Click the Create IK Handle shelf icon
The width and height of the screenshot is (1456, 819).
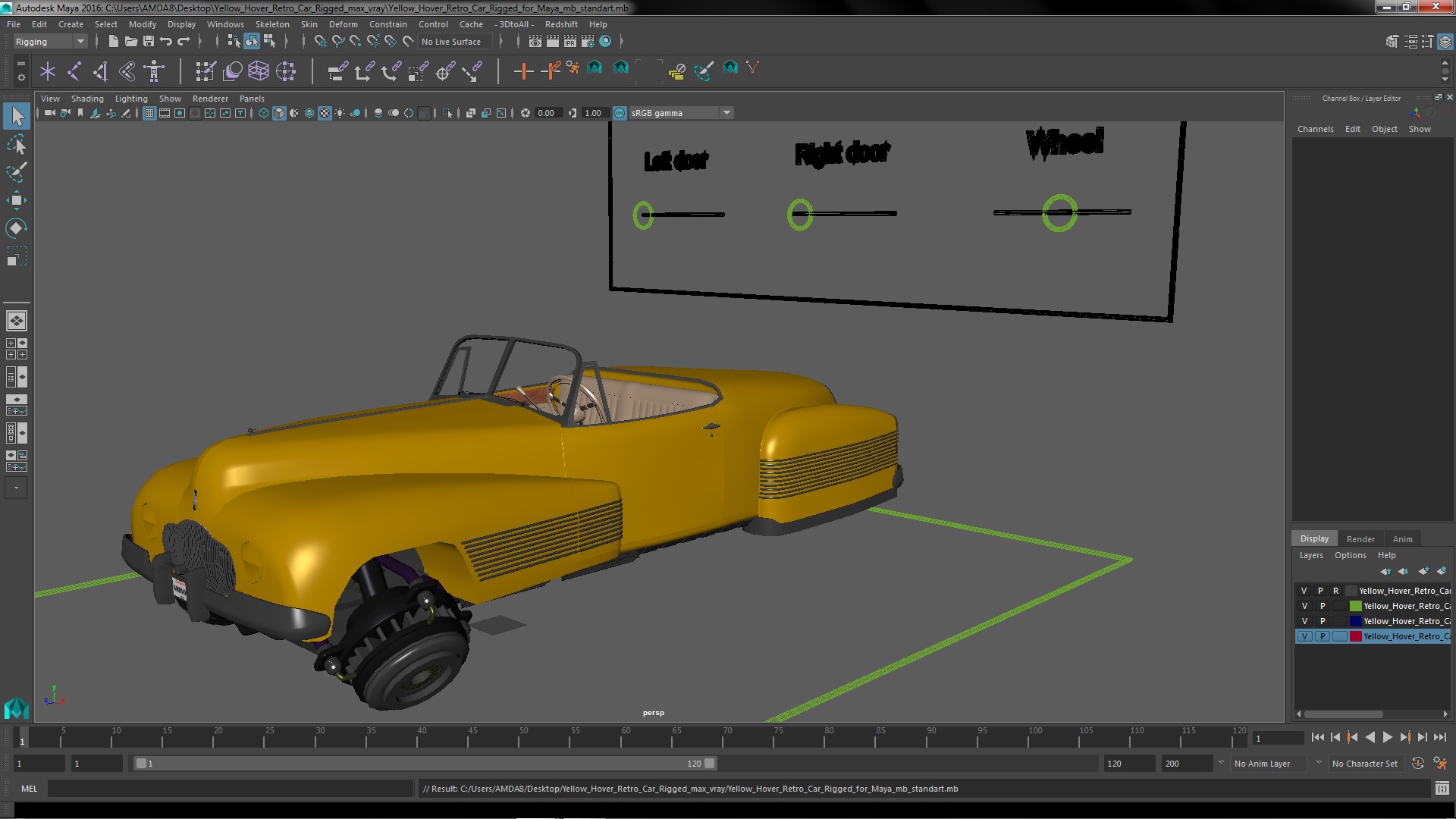pos(100,72)
